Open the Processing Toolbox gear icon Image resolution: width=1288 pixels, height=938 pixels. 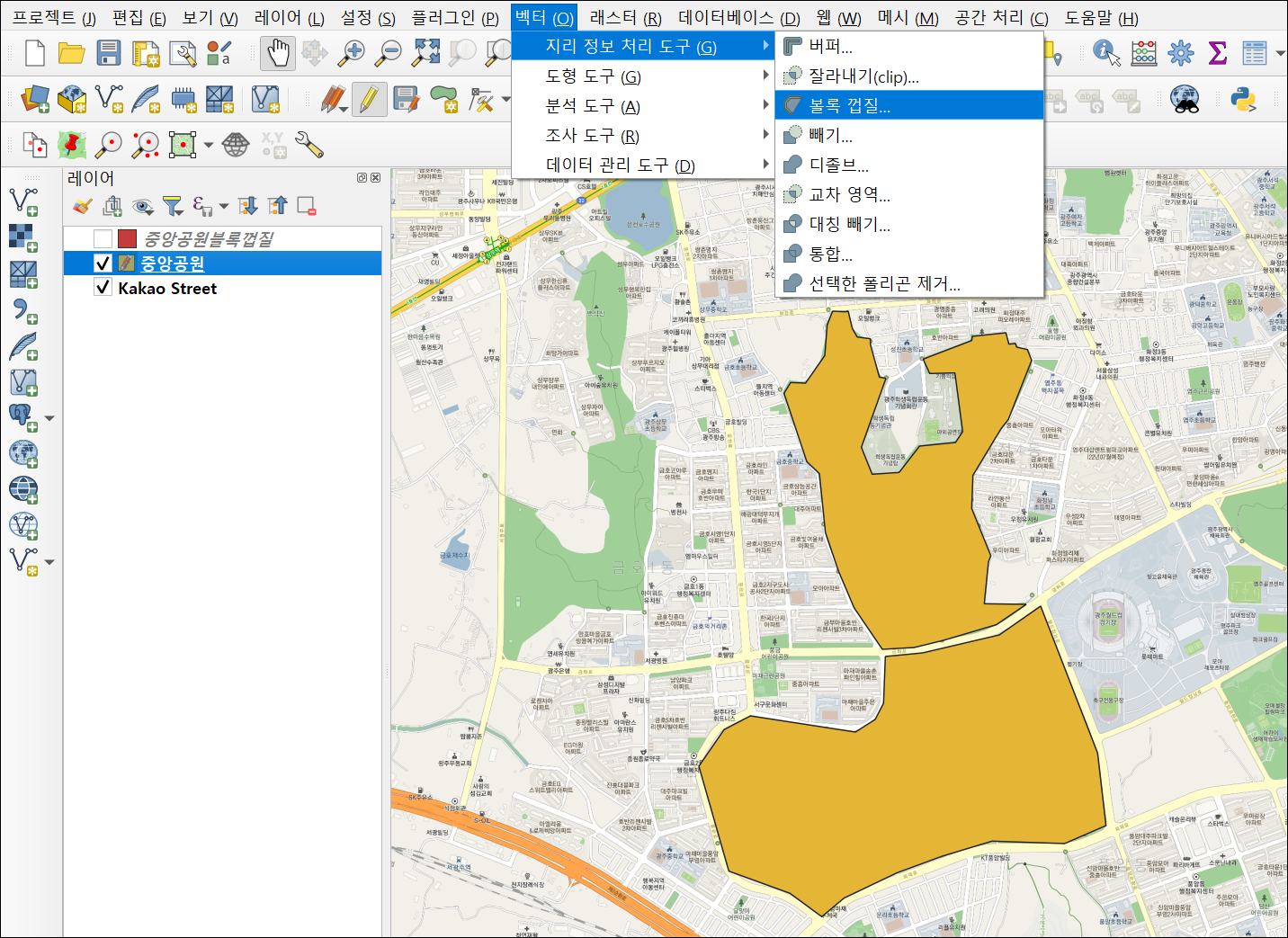tap(1181, 53)
